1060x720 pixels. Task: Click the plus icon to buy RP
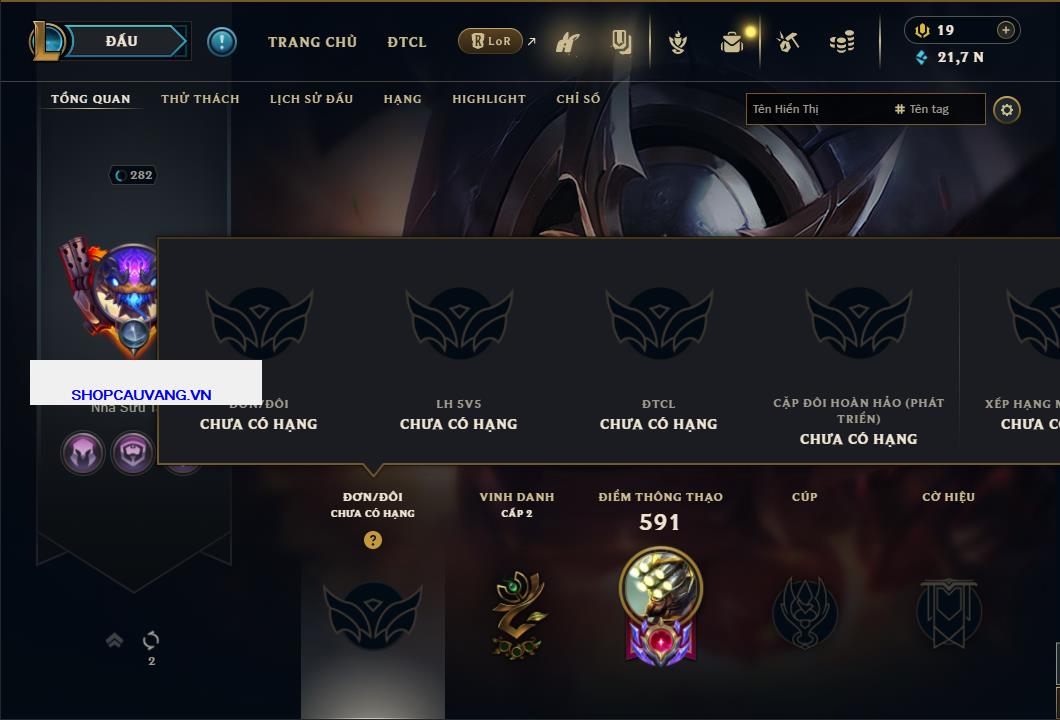tap(1005, 30)
